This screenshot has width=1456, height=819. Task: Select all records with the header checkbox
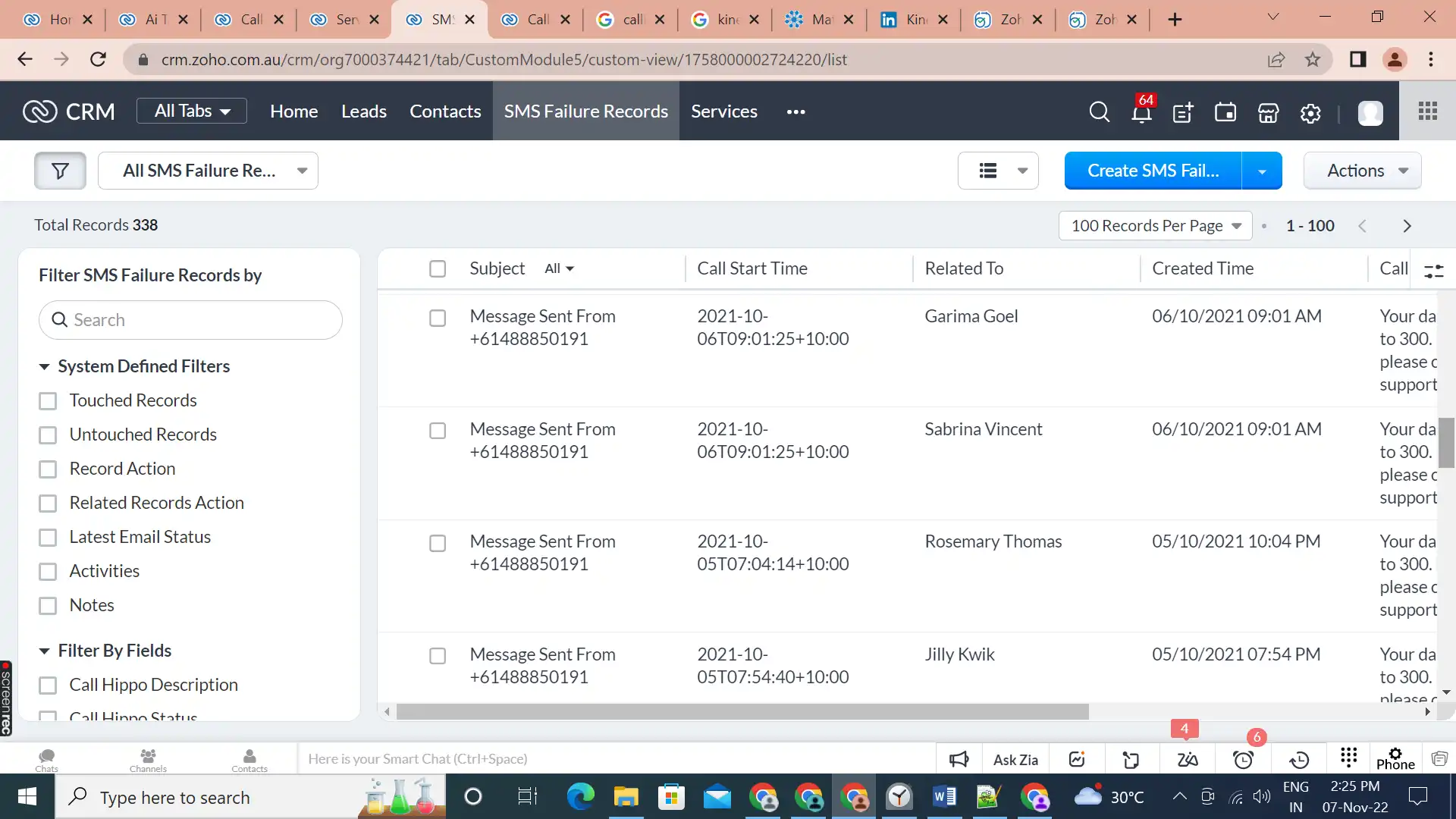pos(438,268)
